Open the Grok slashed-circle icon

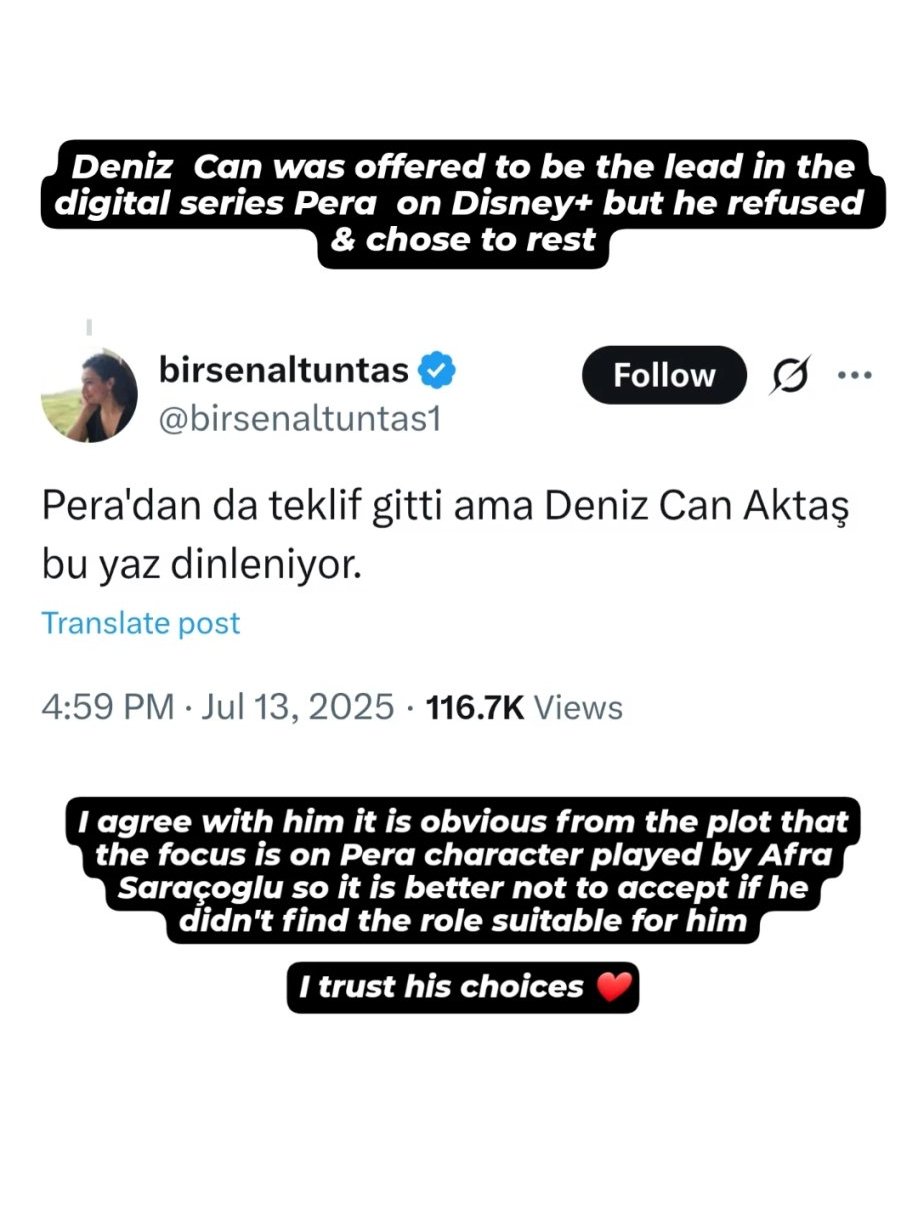click(x=791, y=376)
